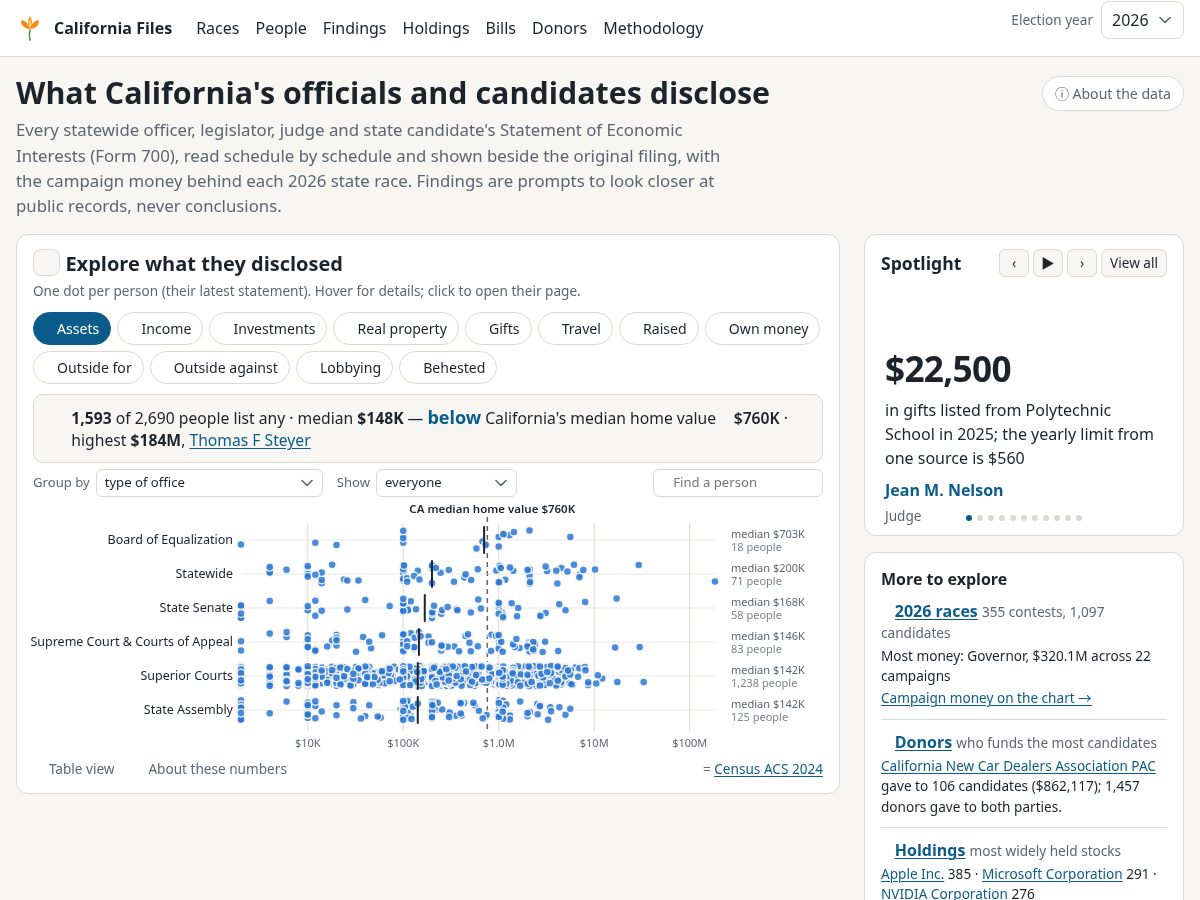Click the Supreme Court & Courts of Appeal label

point(131,641)
